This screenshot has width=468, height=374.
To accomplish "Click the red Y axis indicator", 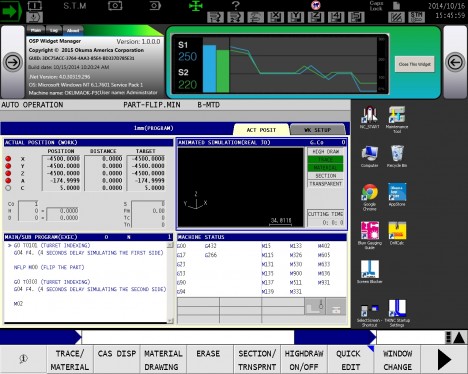I will click(x=8, y=166).
